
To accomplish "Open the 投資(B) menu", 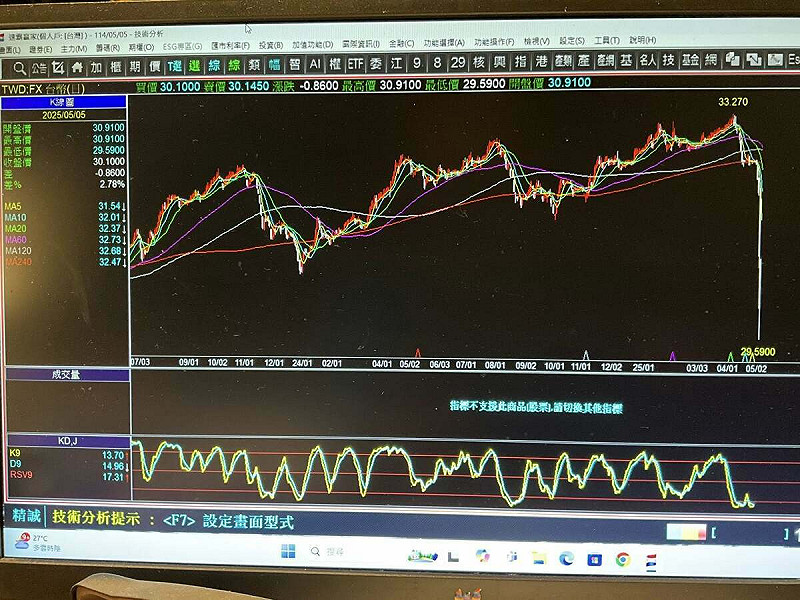I will point(271,45).
